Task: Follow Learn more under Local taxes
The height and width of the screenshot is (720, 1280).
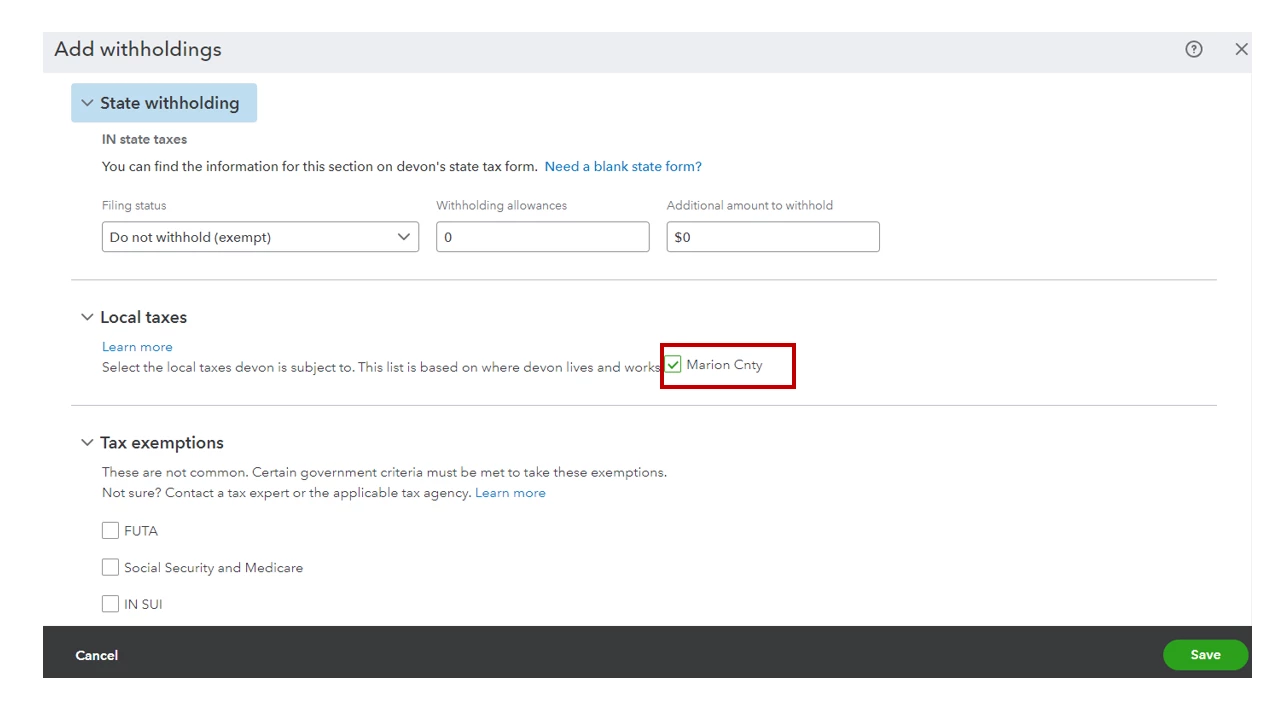Action: pyautogui.click(x=137, y=347)
